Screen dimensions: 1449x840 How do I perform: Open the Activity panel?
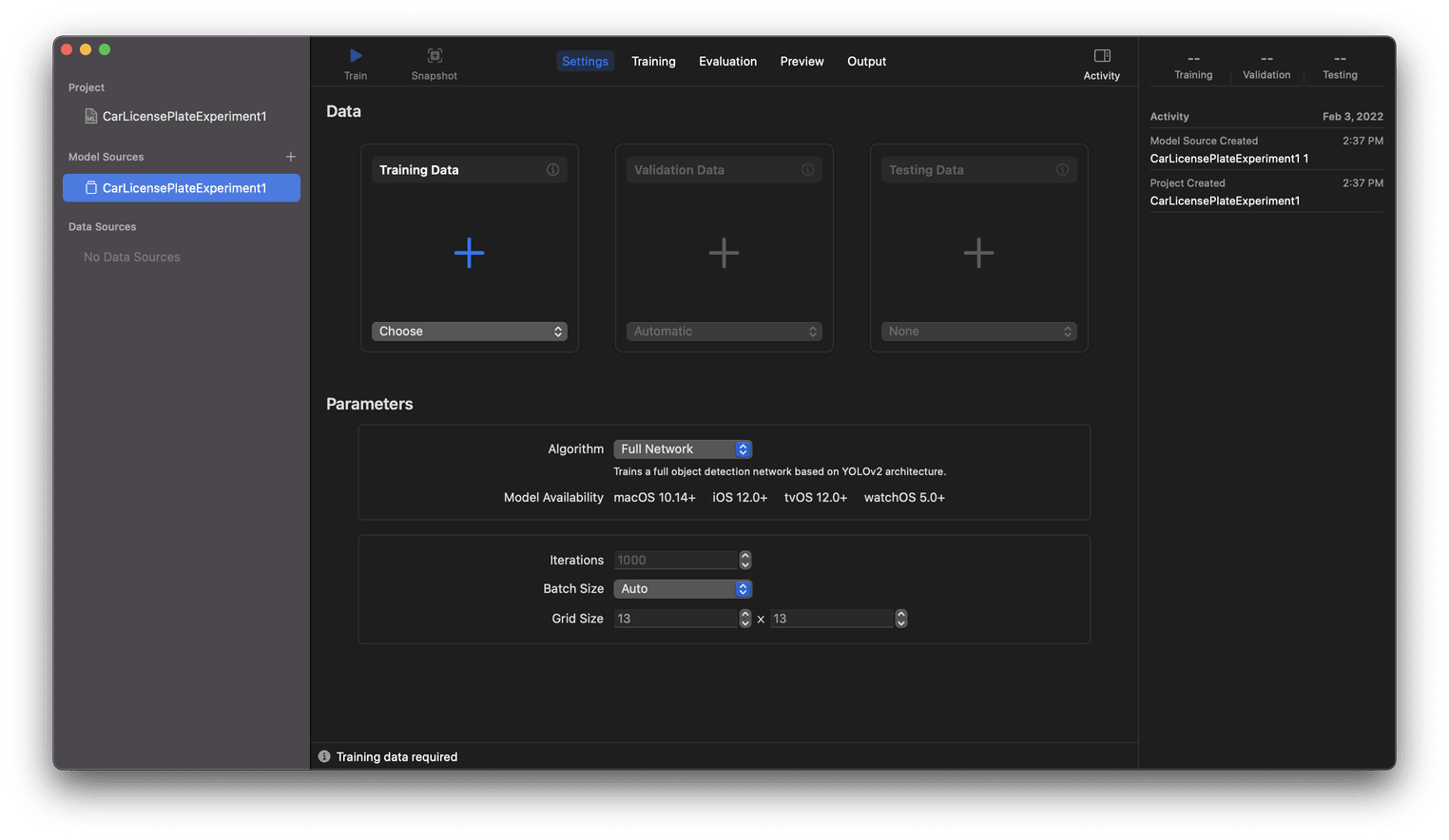click(1101, 62)
